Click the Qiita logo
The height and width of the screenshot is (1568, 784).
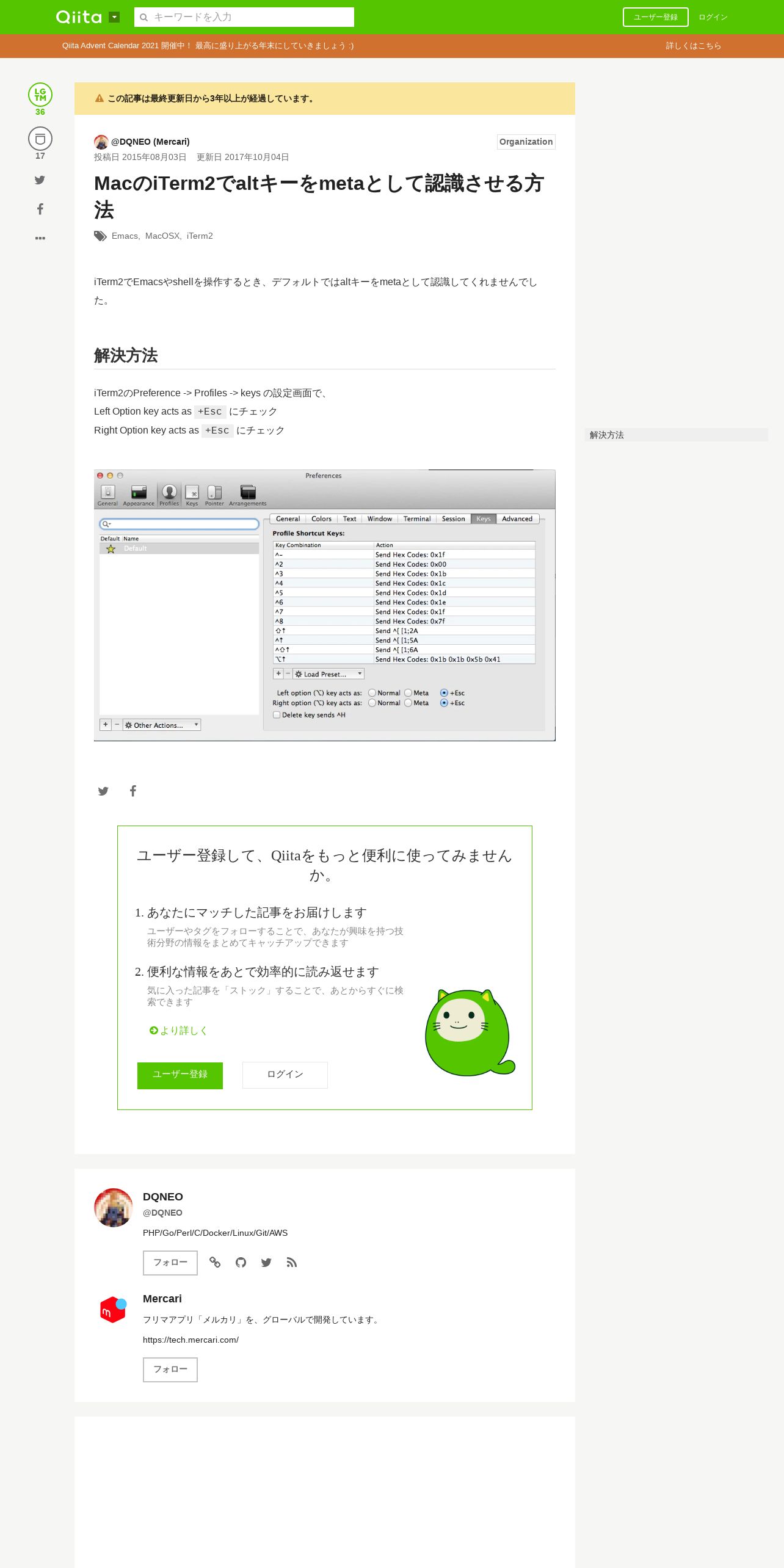pos(79,17)
